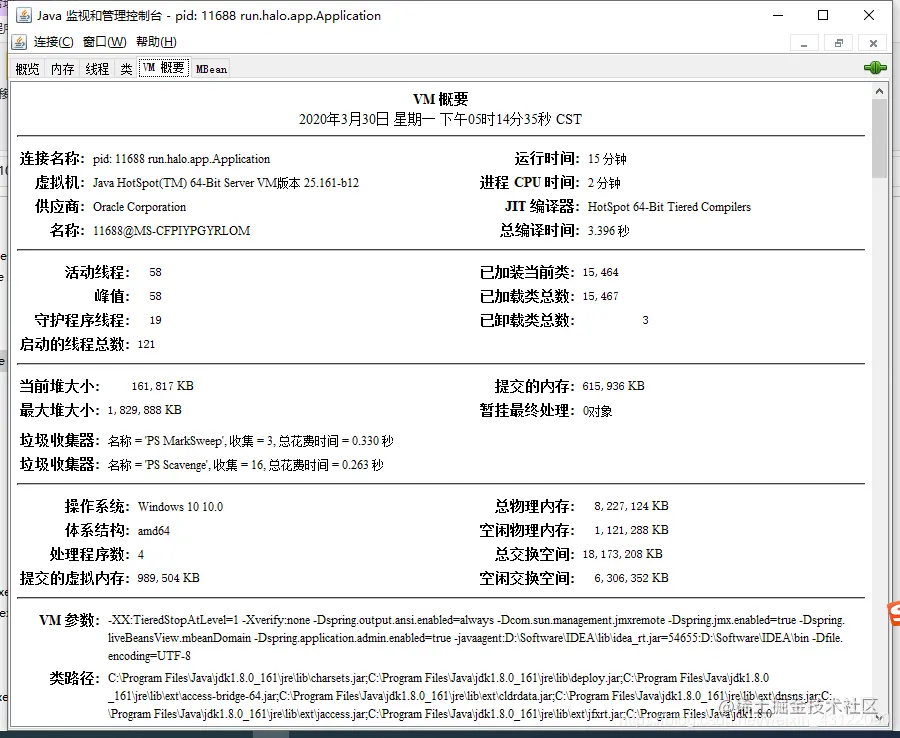Screen dimensions: 900x738
Task: Switch to the 概览 (Overview) tab
Action: coord(27,68)
